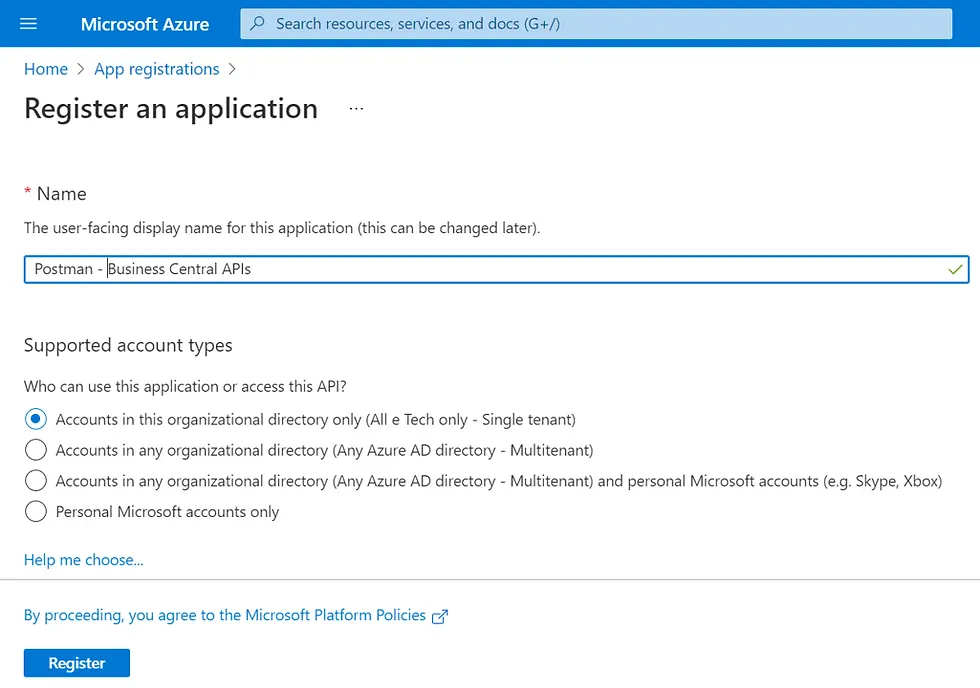
Task: Click the magnifier icon in search bar
Action: click(x=257, y=24)
